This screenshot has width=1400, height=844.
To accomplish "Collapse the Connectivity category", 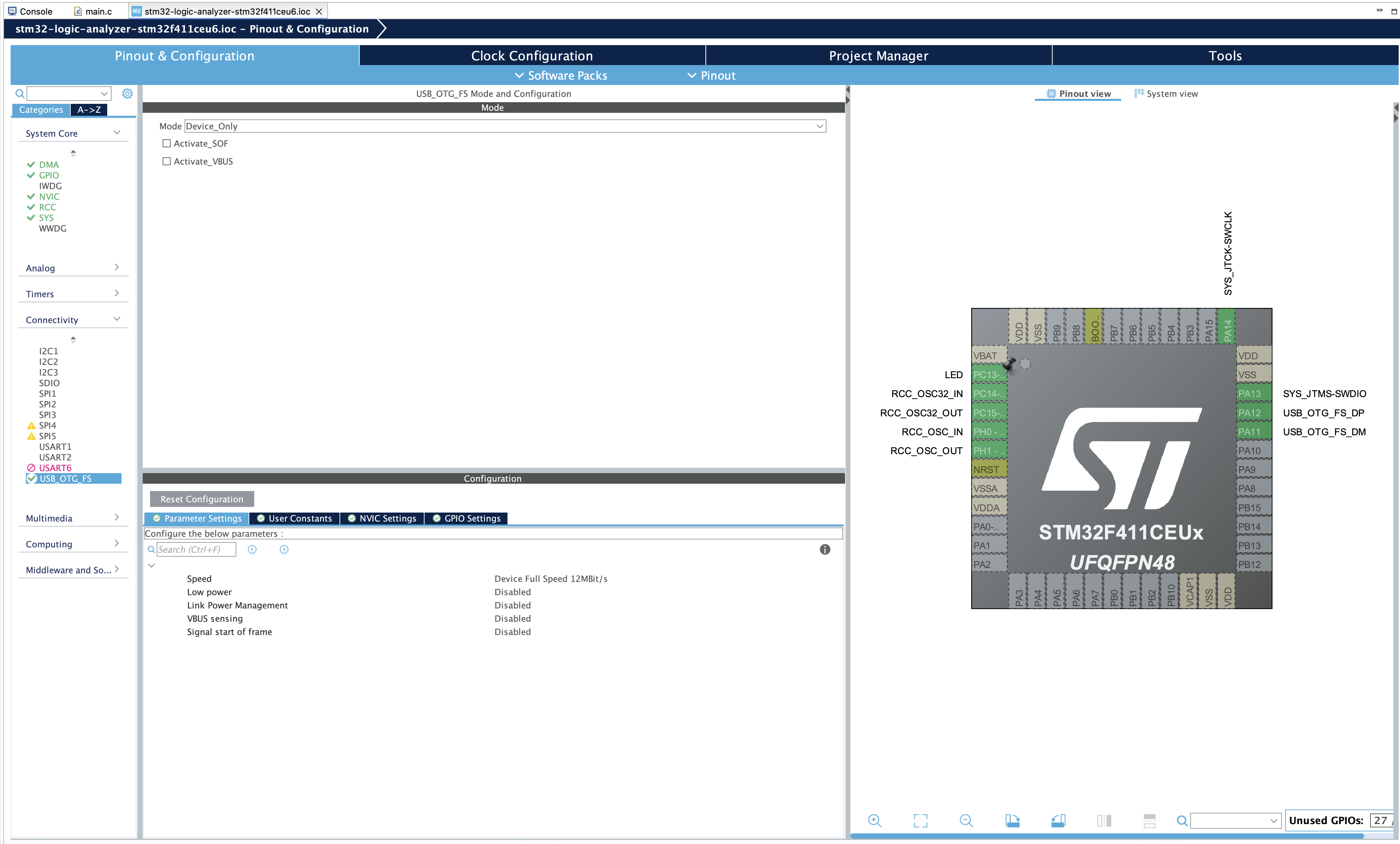I will click(x=117, y=319).
